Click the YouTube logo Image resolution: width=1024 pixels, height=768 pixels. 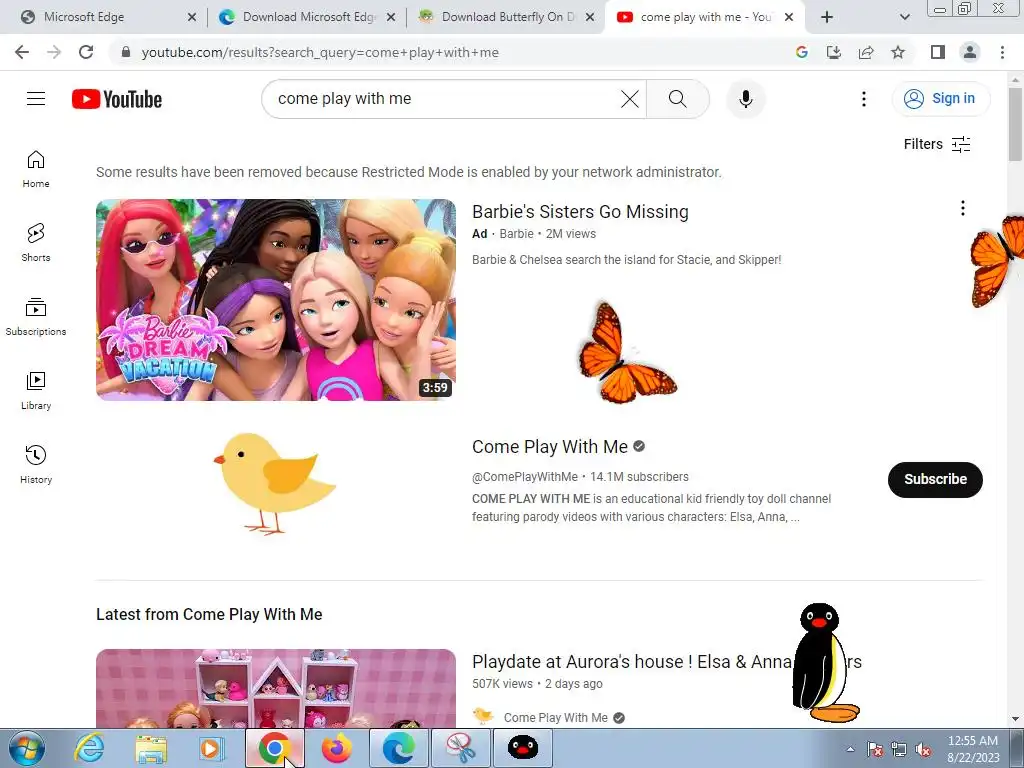(x=117, y=99)
